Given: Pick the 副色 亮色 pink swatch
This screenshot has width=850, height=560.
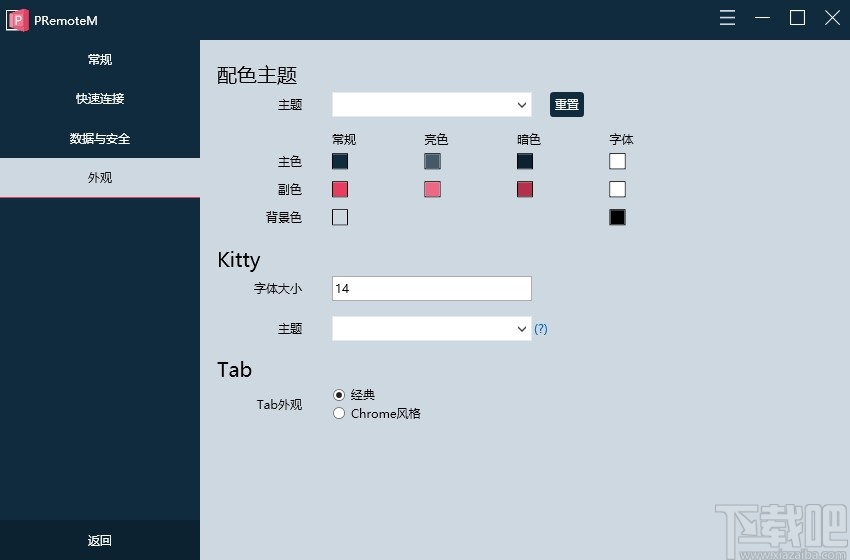Looking at the screenshot, I should coord(432,189).
